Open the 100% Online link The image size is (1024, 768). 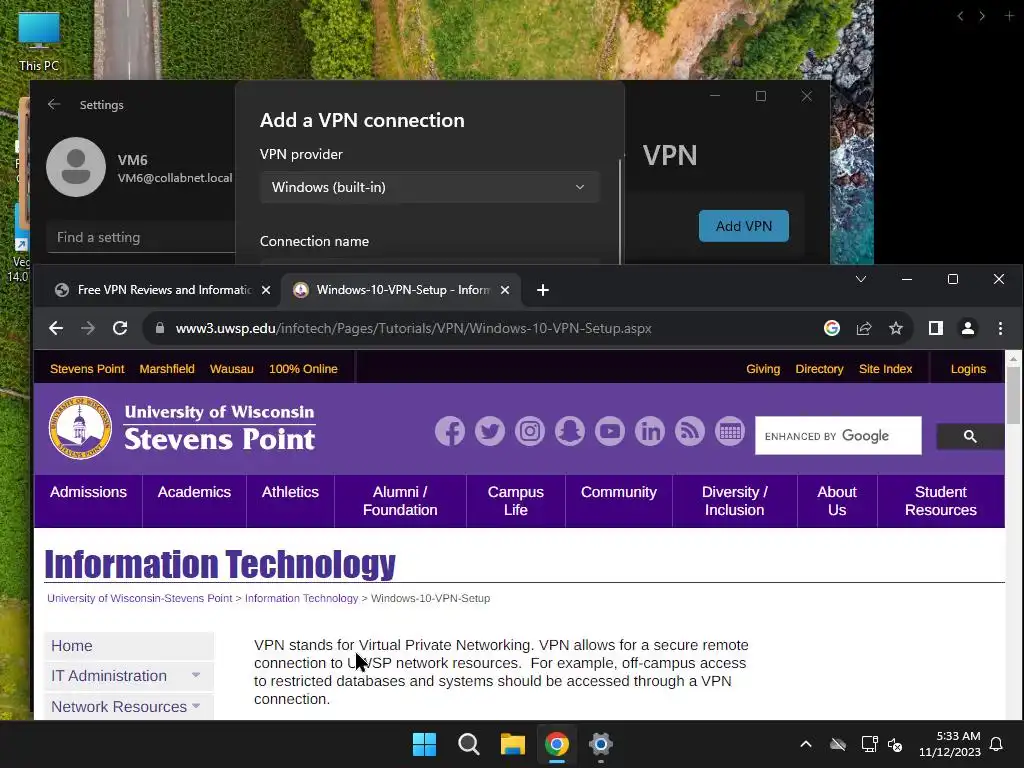click(x=303, y=369)
